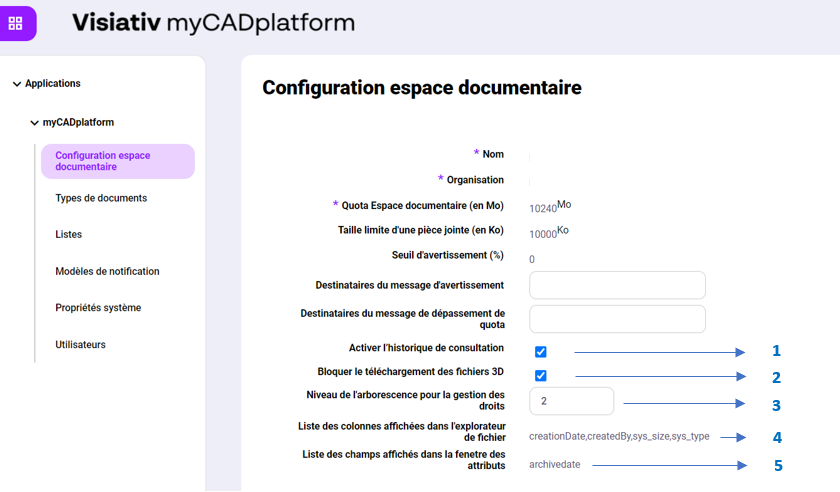Click the 10240 quota value
Image resolution: width=840 pixels, height=492 pixels.
click(x=543, y=209)
